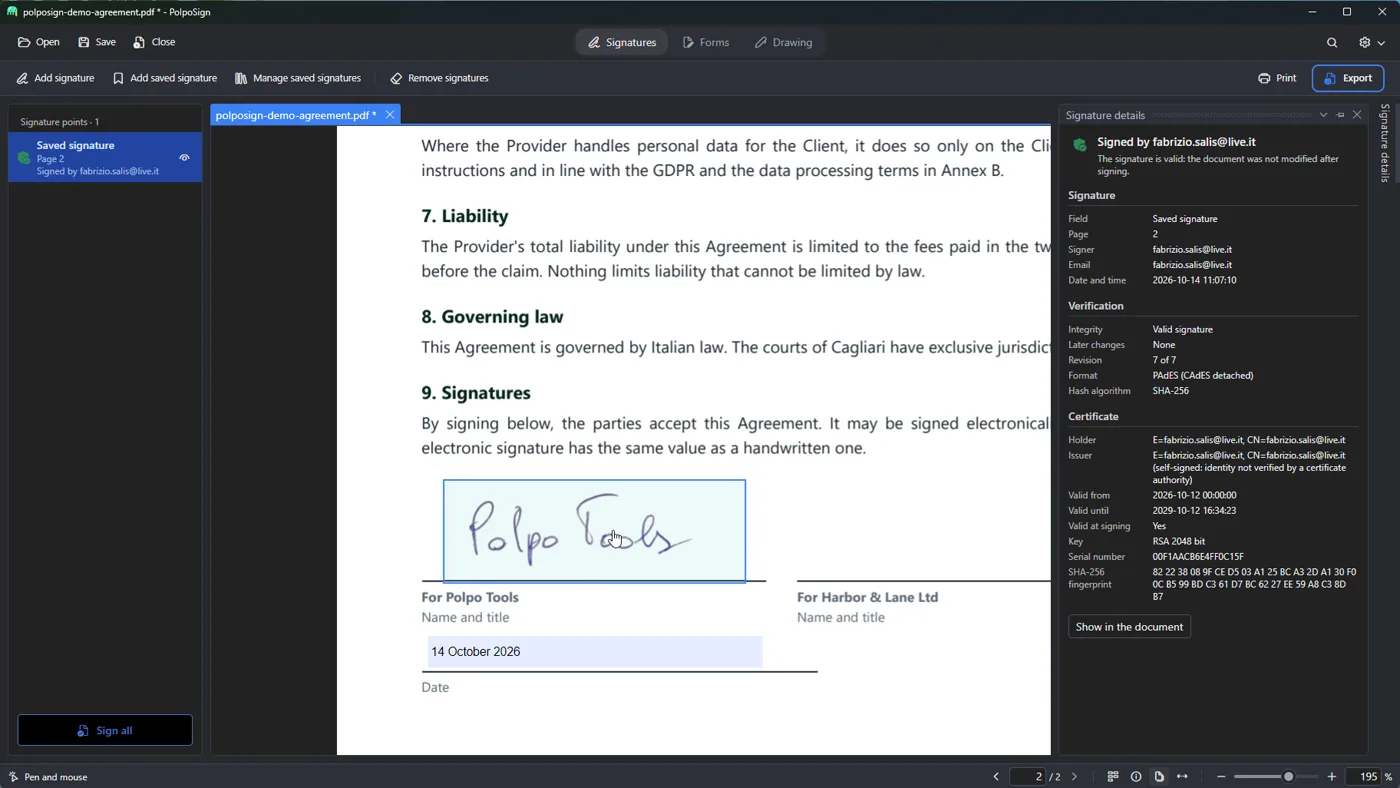
Task: Click the page number input box
Action: point(1027,777)
